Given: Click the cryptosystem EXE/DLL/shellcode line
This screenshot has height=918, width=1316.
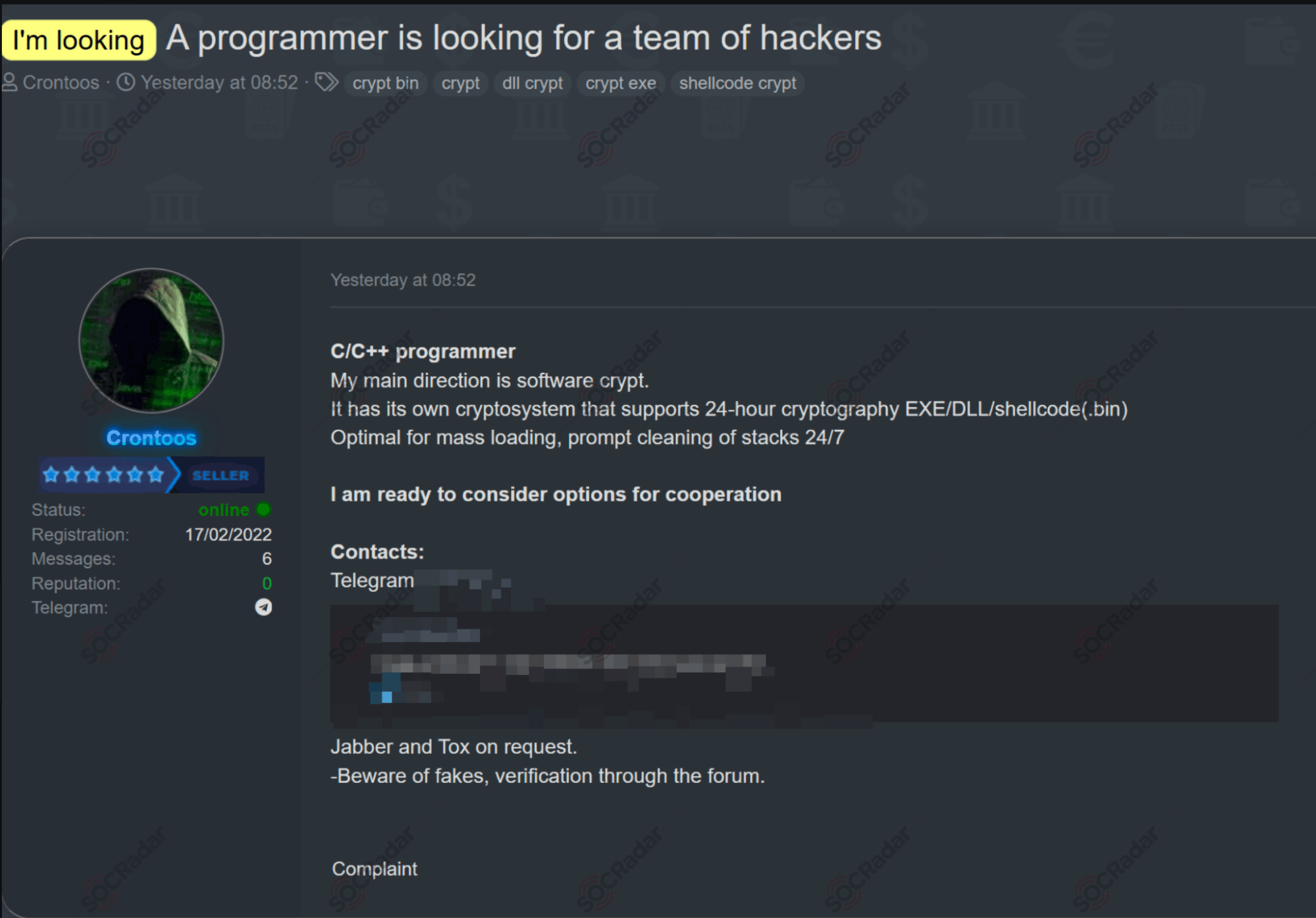Looking at the screenshot, I should [729, 409].
